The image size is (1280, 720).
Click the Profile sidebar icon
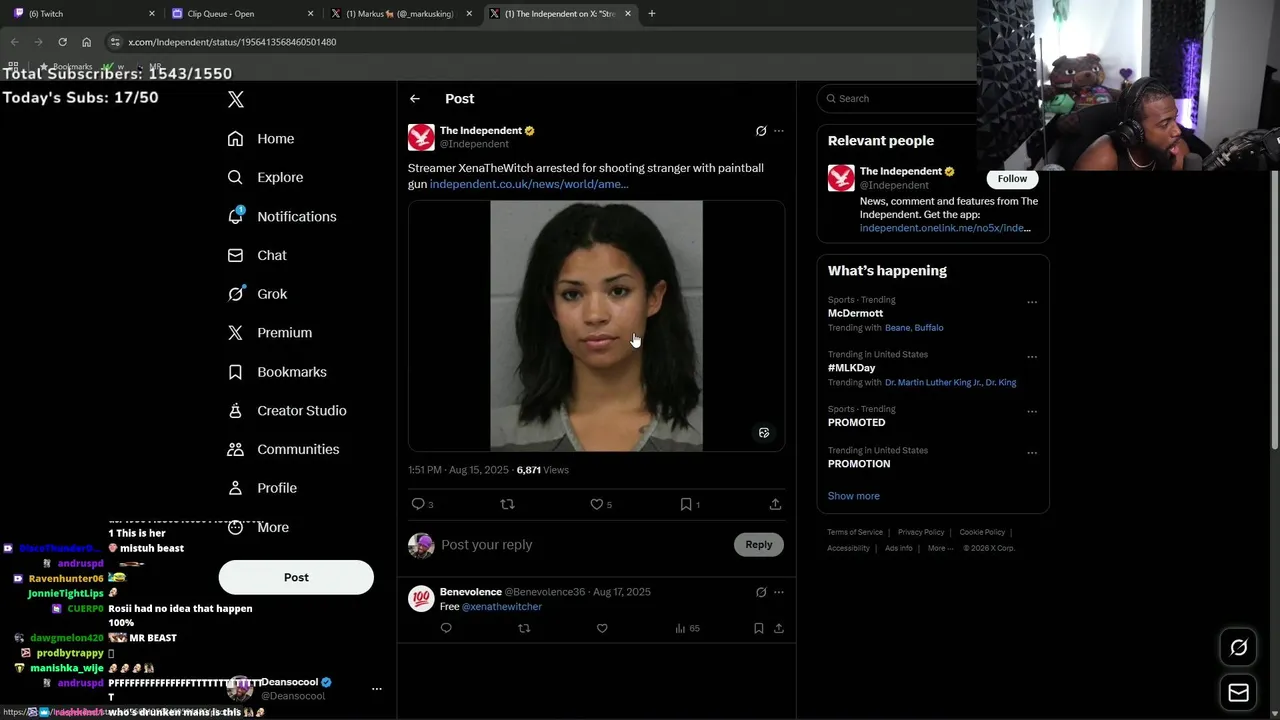(x=235, y=488)
